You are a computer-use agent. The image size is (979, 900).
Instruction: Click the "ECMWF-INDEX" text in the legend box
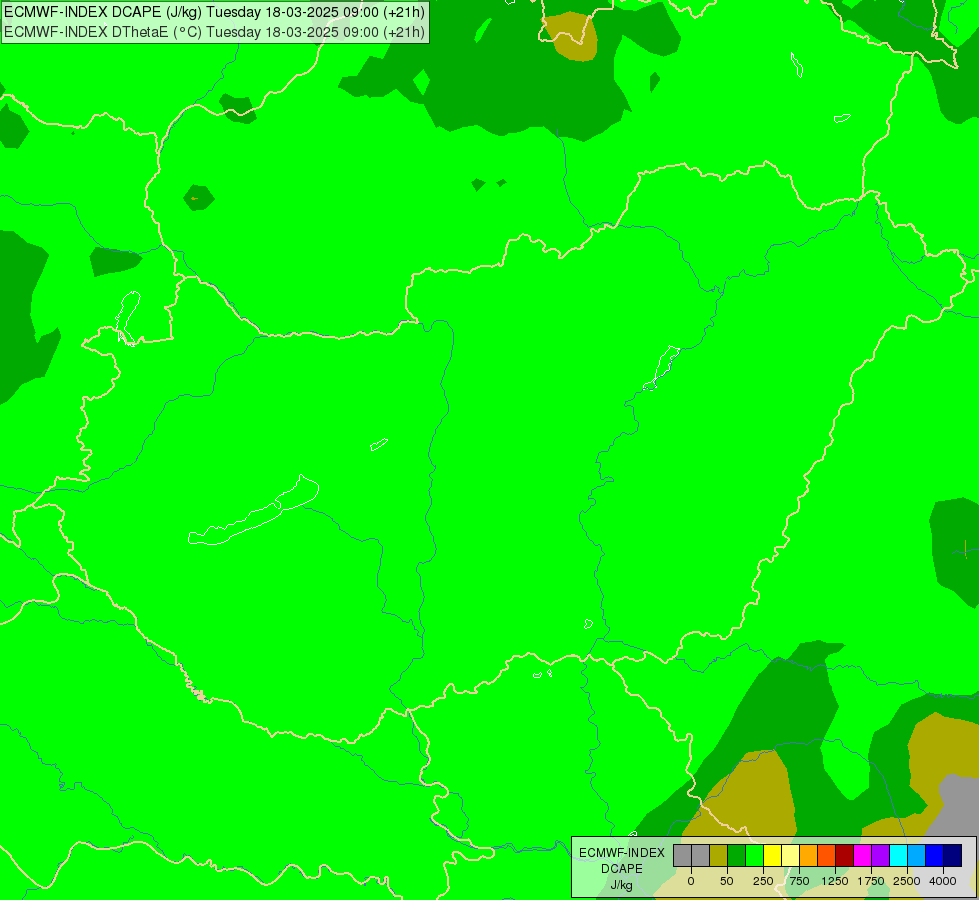pyautogui.click(x=622, y=853)
